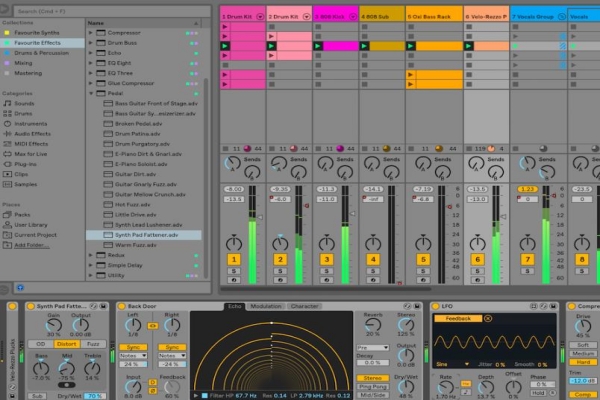
Task: Toggle track 4 activator button
Action: 373,260
